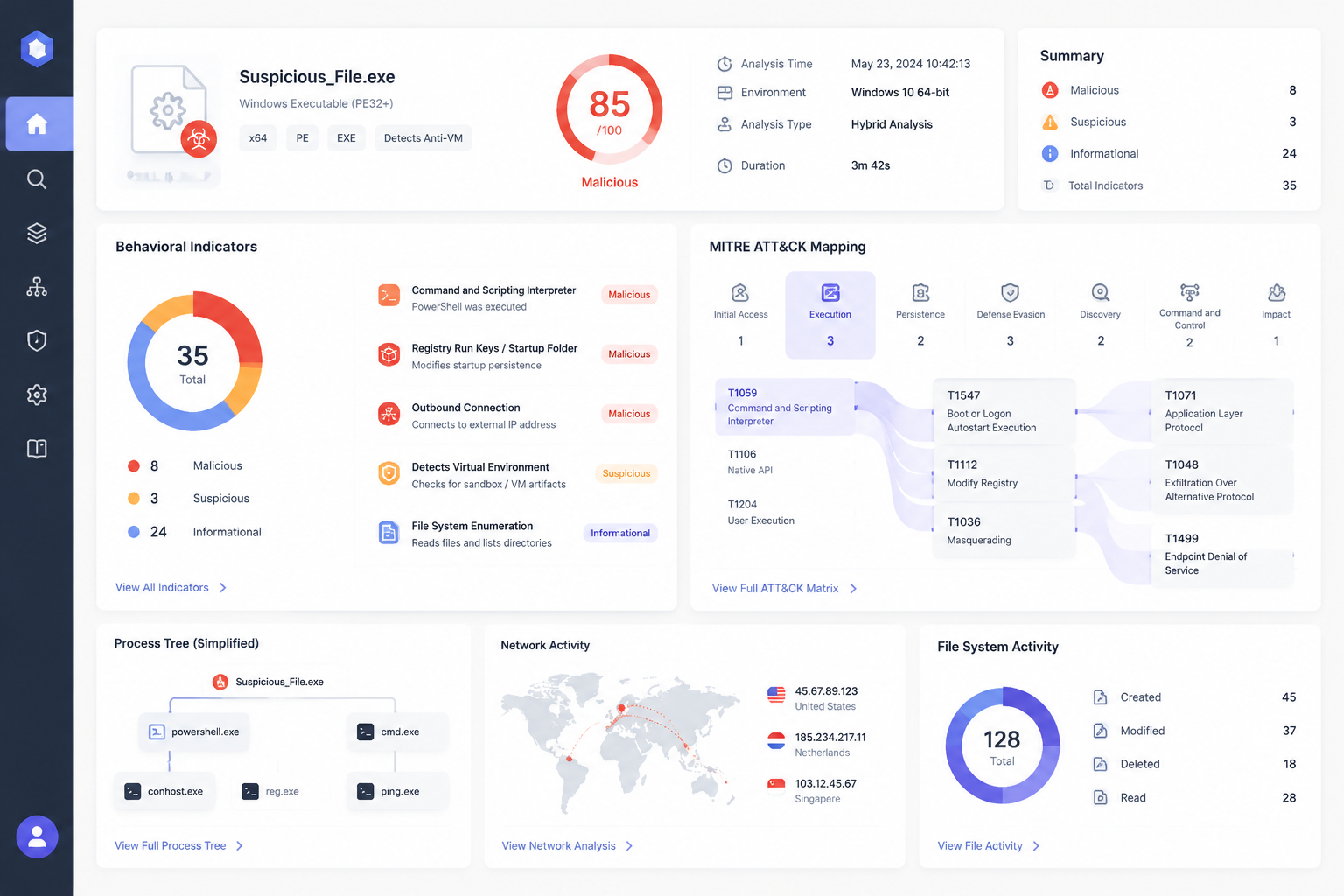This screenshot has height=896, width=1344.
Task: Select technique T1204 User Execution
Action: [761, 513]
